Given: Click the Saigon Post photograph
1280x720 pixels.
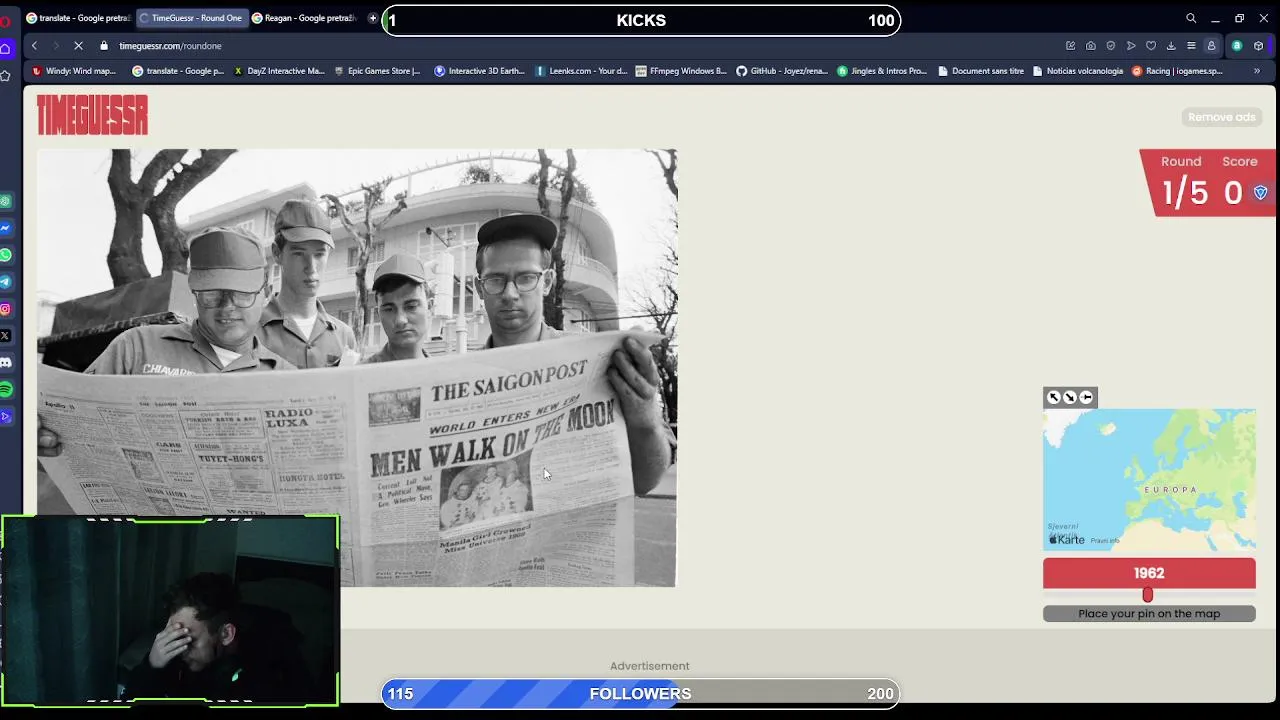Looking at the screenshot, I should [357, 368].
